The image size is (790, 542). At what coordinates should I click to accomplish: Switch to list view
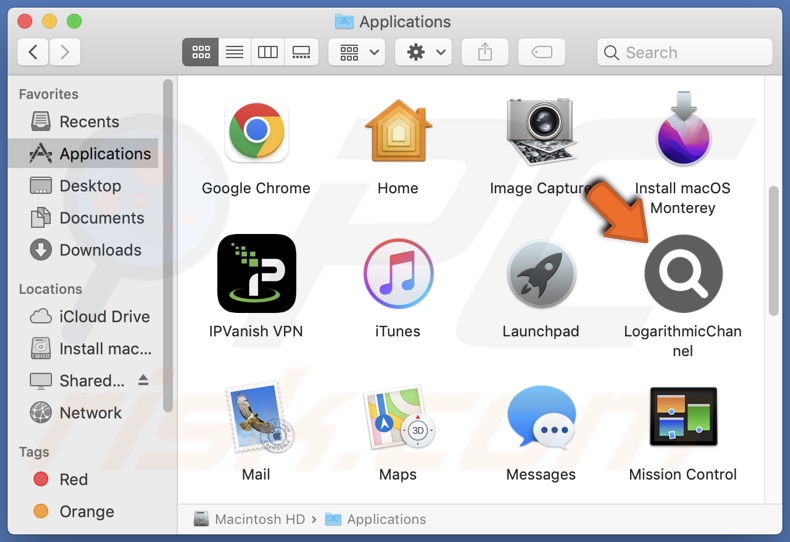coord(234,52)
